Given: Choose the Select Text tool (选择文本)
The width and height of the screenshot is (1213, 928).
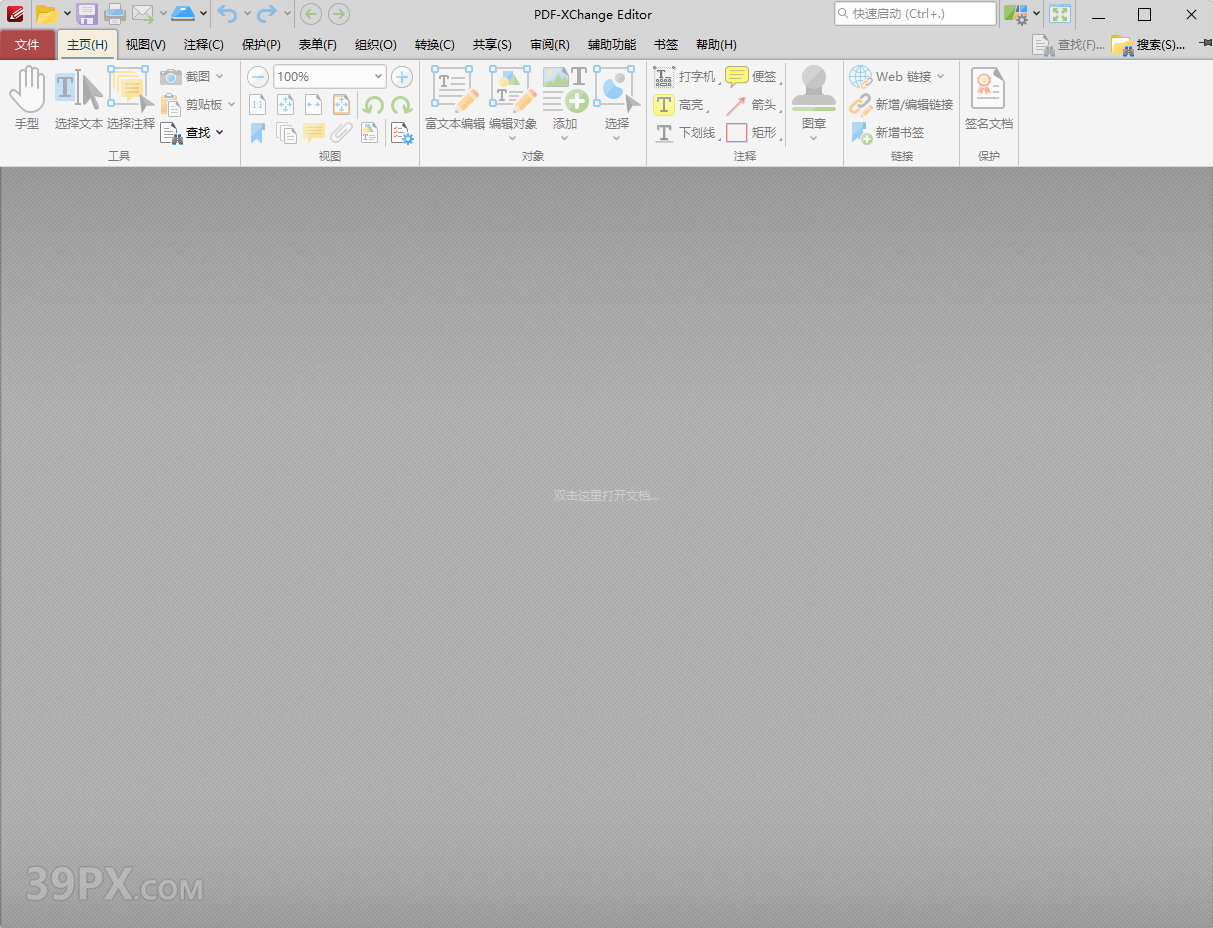Looking at the screenshot, I should 79,98.
